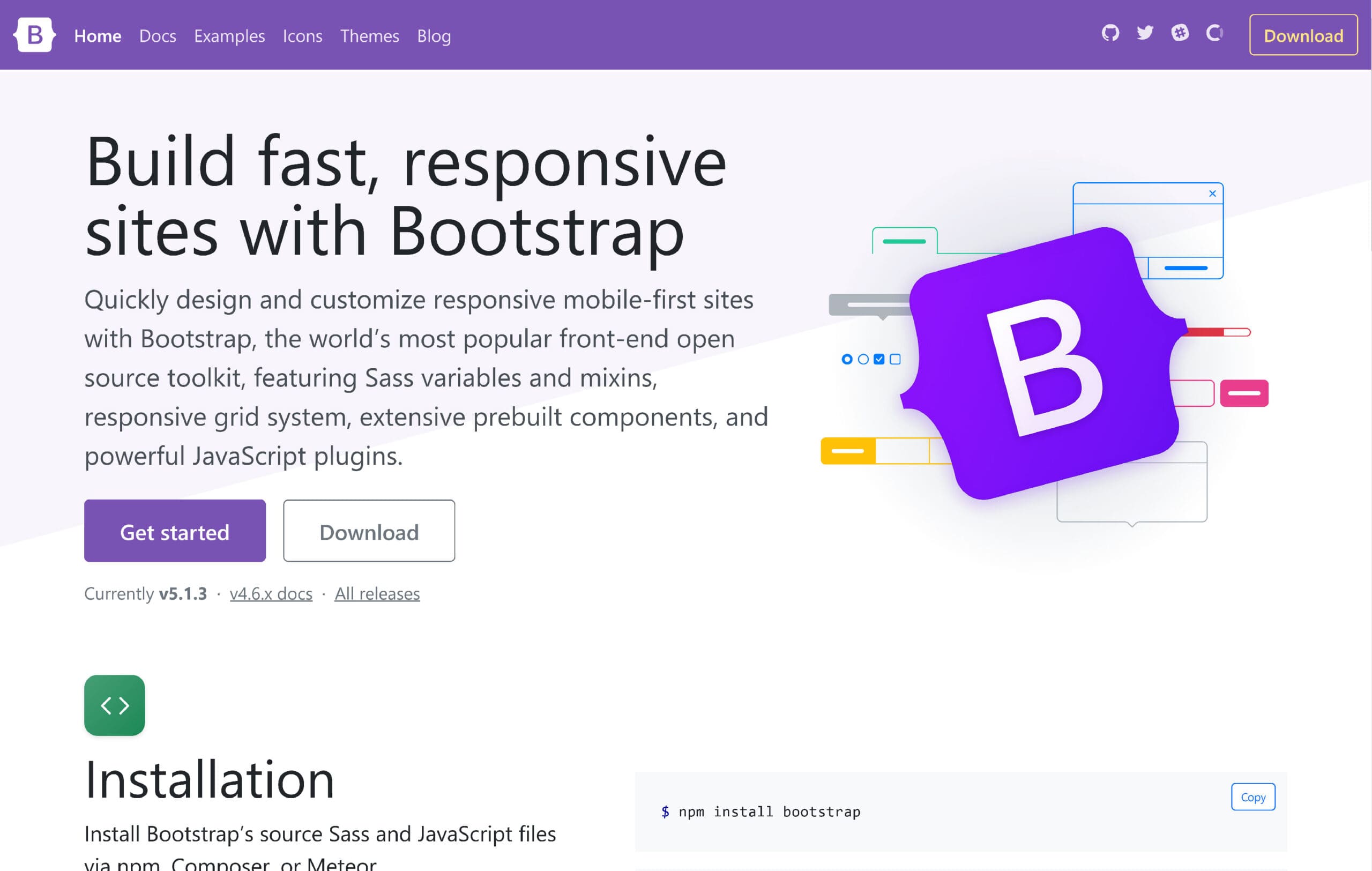Select the empty radio button in illustration
1372x871 pixels.
863,360
